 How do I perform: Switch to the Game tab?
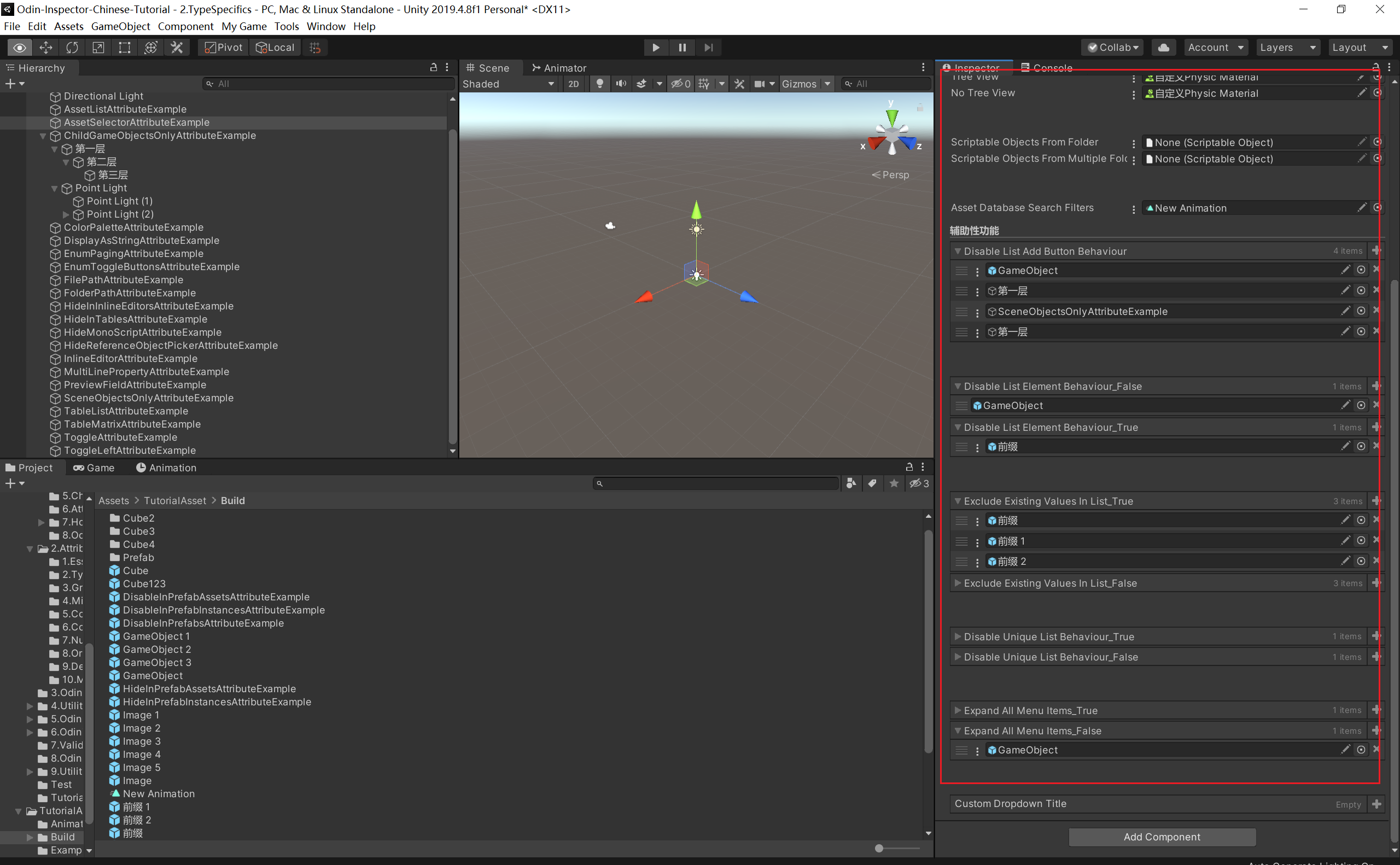click(94, 468)
